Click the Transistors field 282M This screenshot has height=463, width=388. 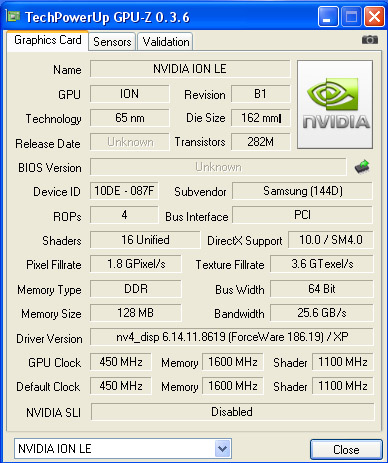point(260,142)
